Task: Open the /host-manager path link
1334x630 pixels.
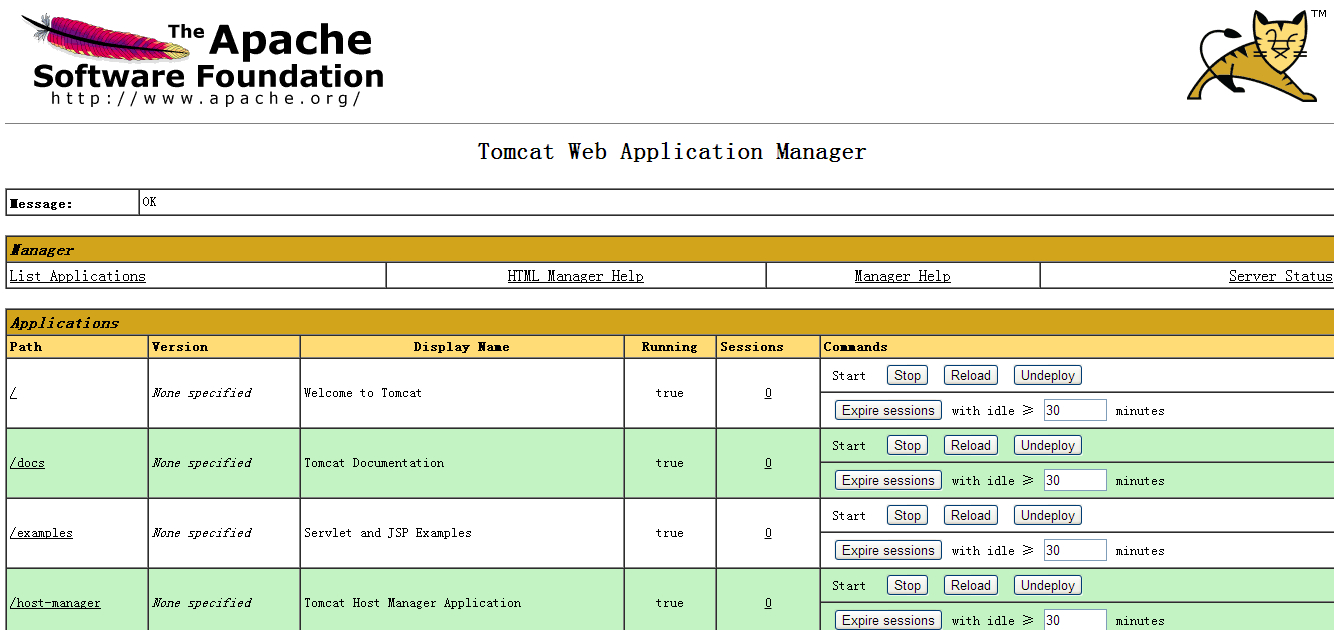Action: coord(55,603)
